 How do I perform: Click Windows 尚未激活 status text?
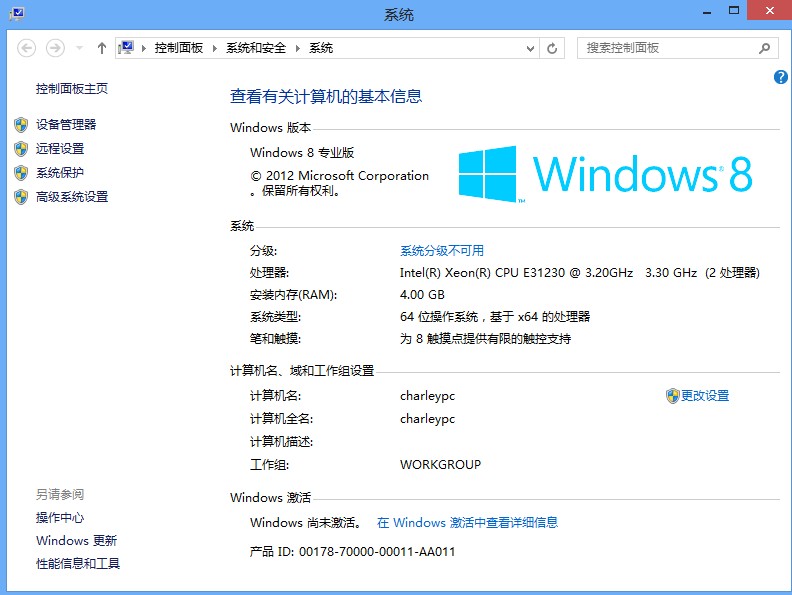(x=306, y=522)
